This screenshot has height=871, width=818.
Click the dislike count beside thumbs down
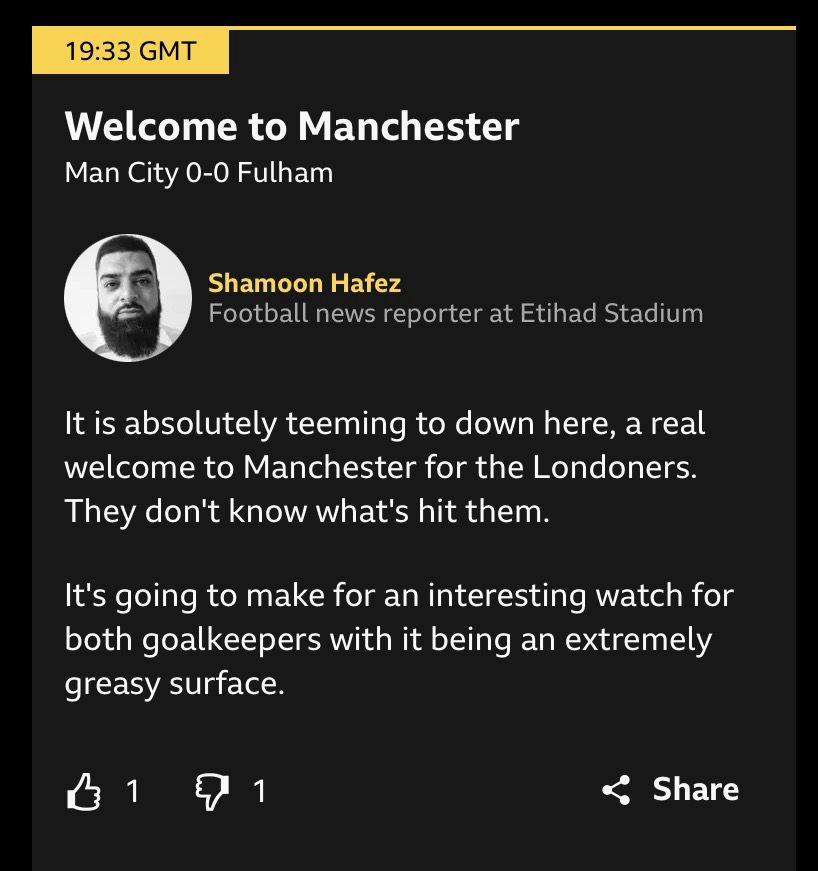coord(259,791)
